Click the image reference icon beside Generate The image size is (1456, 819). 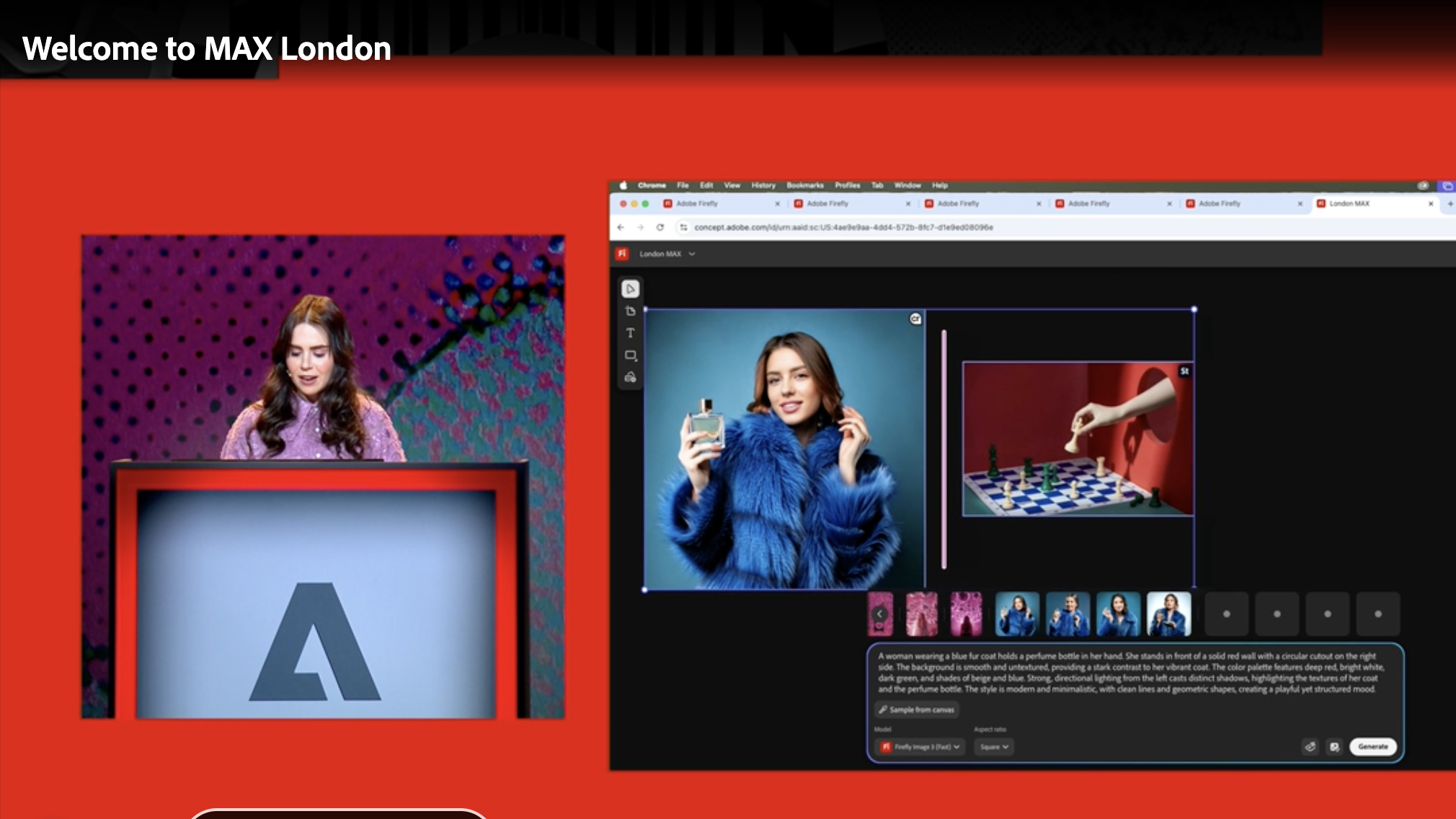tap(1334, 747)
